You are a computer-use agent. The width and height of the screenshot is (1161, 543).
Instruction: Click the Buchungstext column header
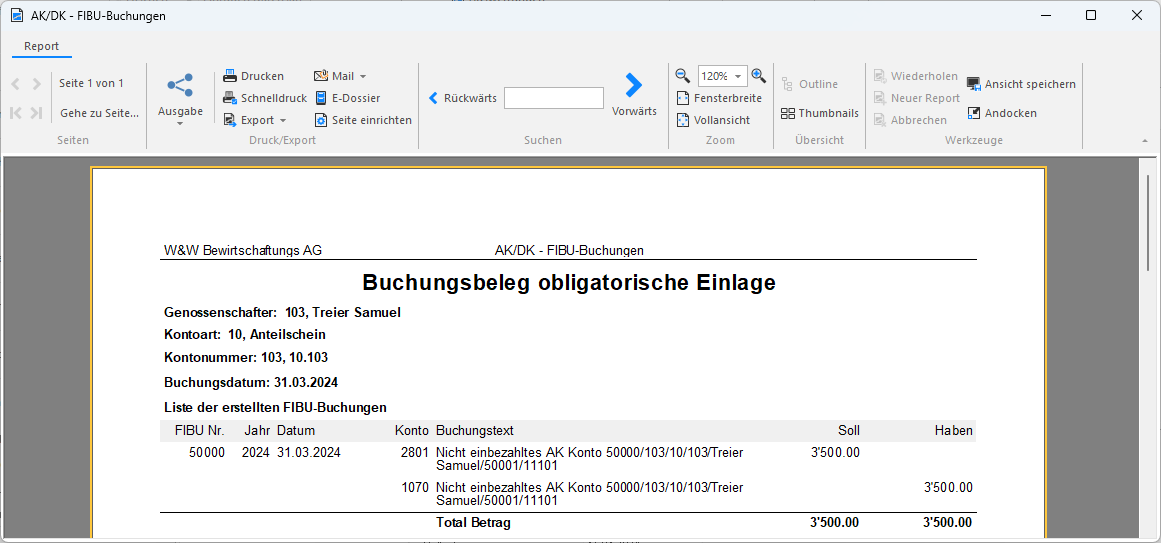(475, 430)
